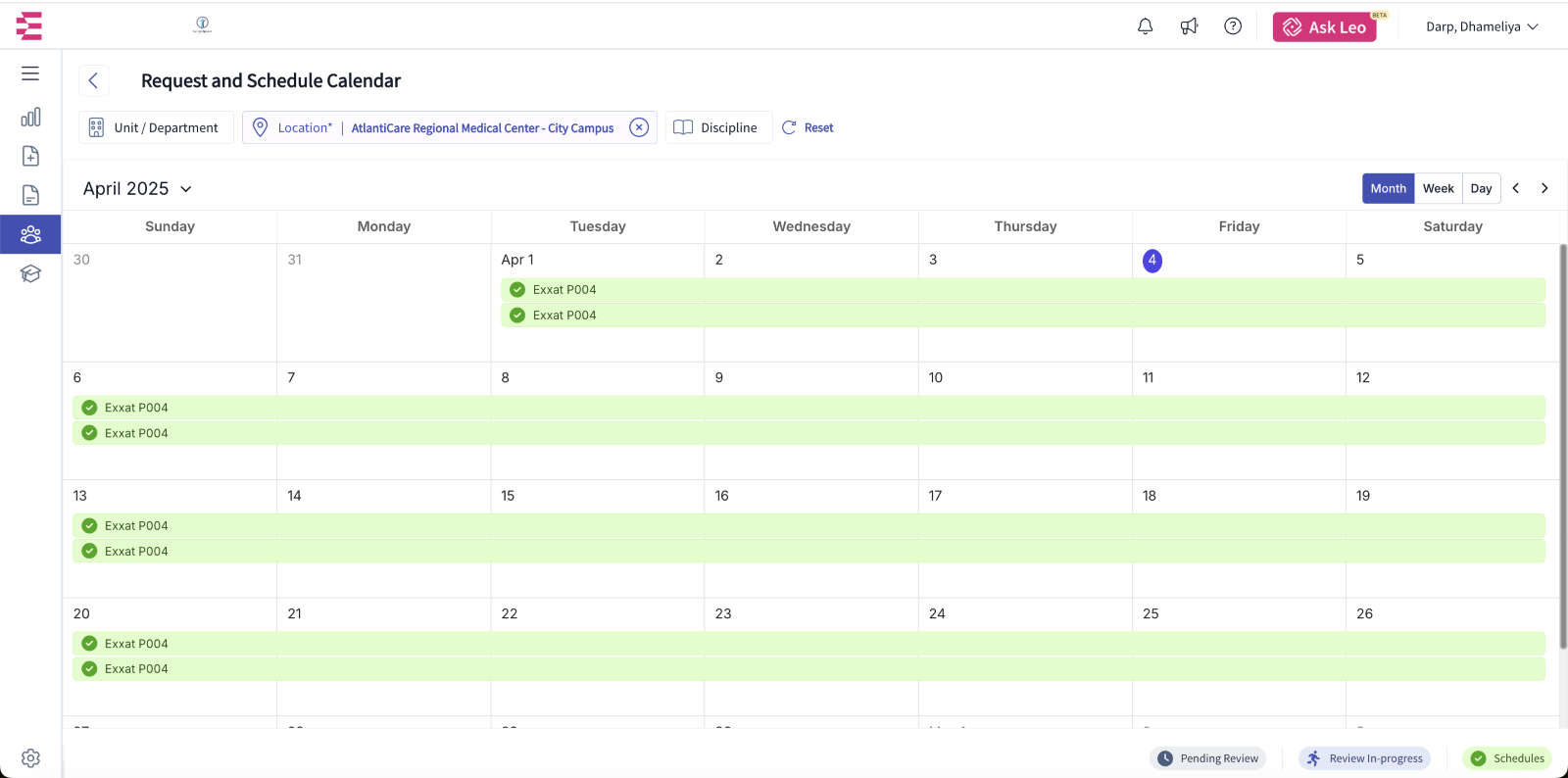Open Darp, Dhameliya user menu
This screenshot has height=778, width=1568.
[x=1482, y=26]
